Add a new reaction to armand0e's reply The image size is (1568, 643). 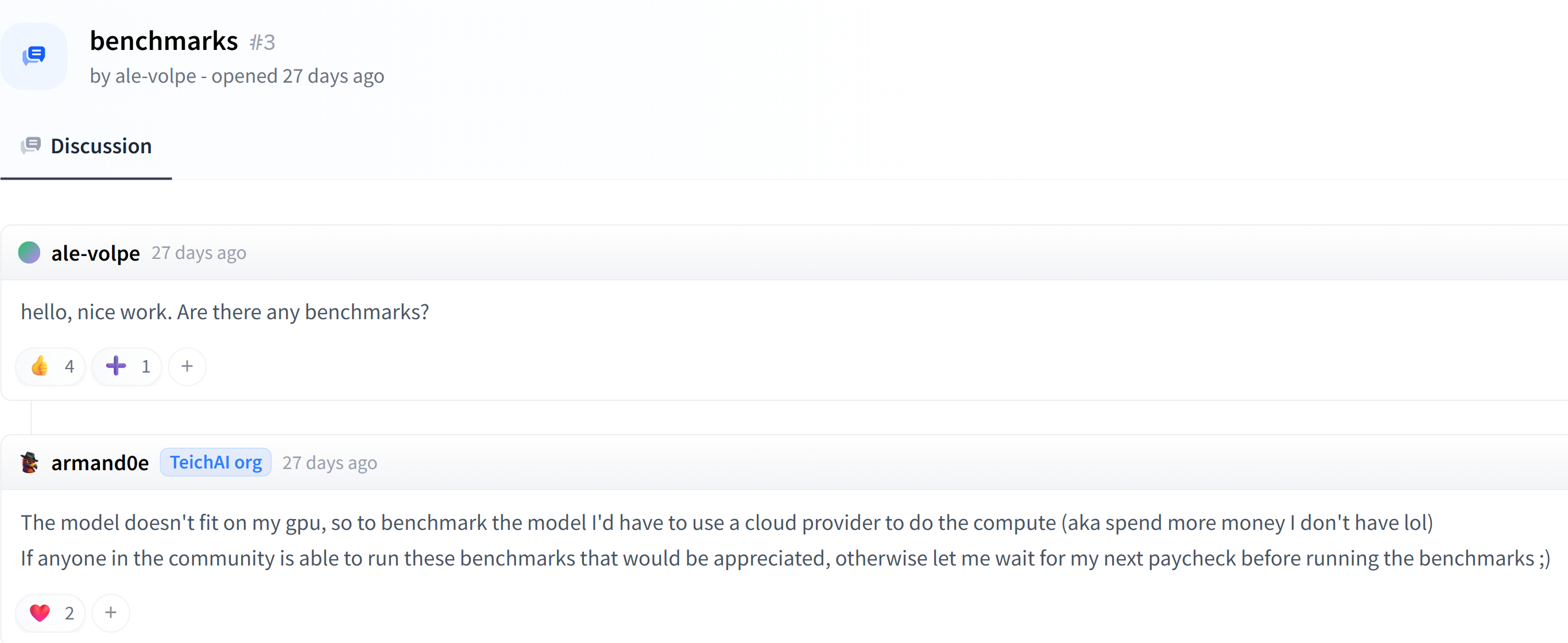[x=111, y=613]
